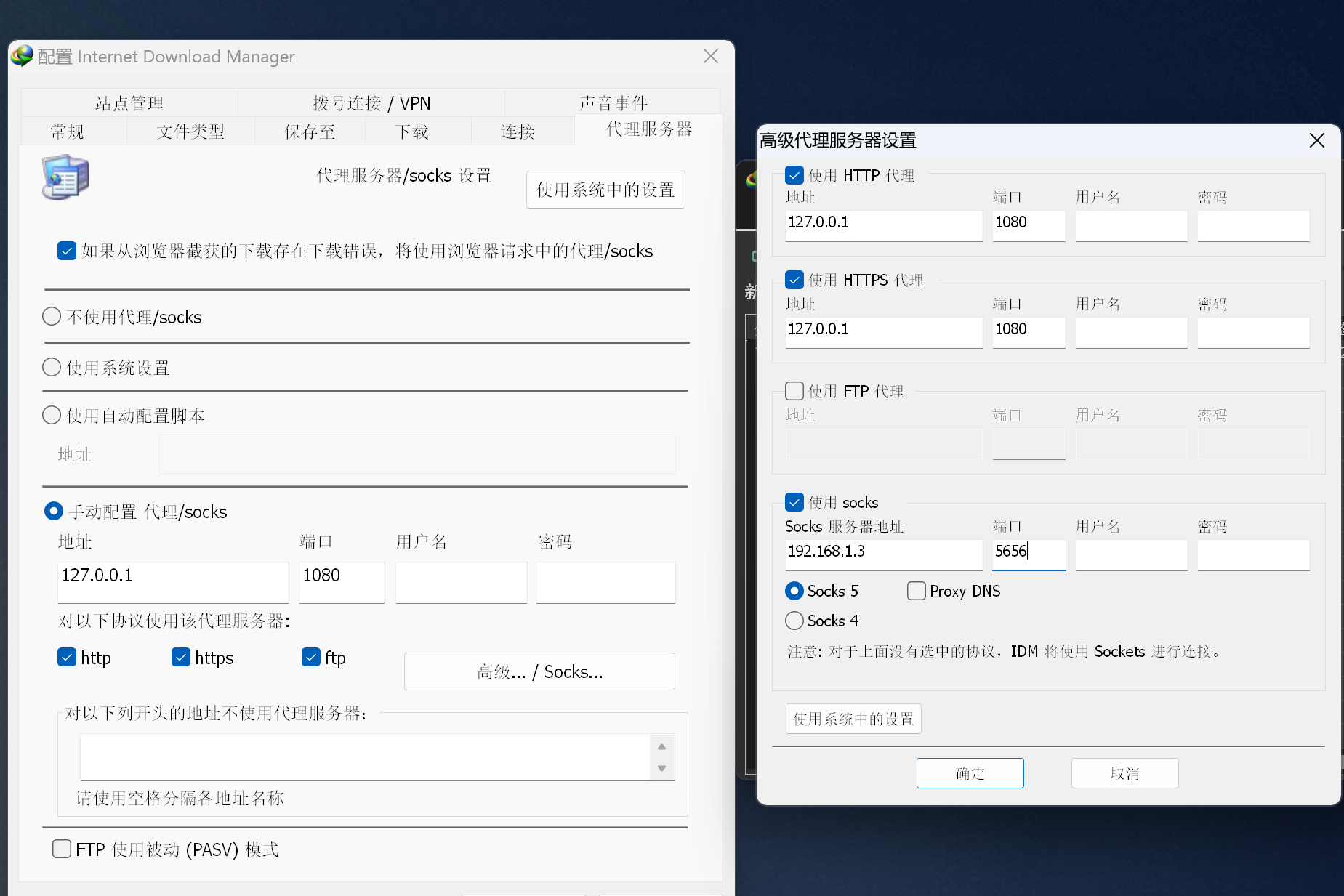Viewport: 1344px width, 896px height.
Task: Click HTTPS proxy 密码 field
Action: (1254, 332)
